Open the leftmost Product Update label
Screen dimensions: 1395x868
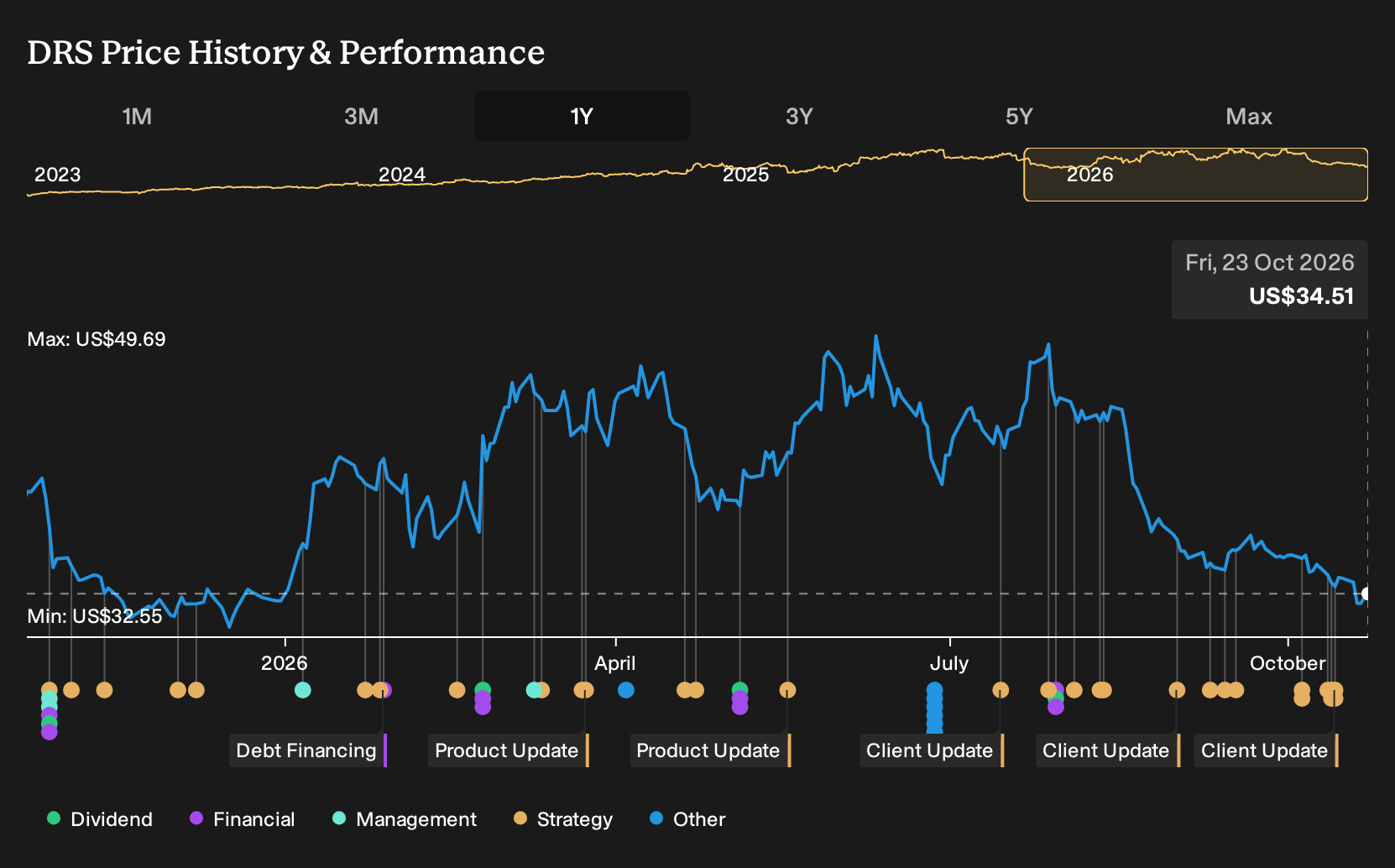point(508,750)
